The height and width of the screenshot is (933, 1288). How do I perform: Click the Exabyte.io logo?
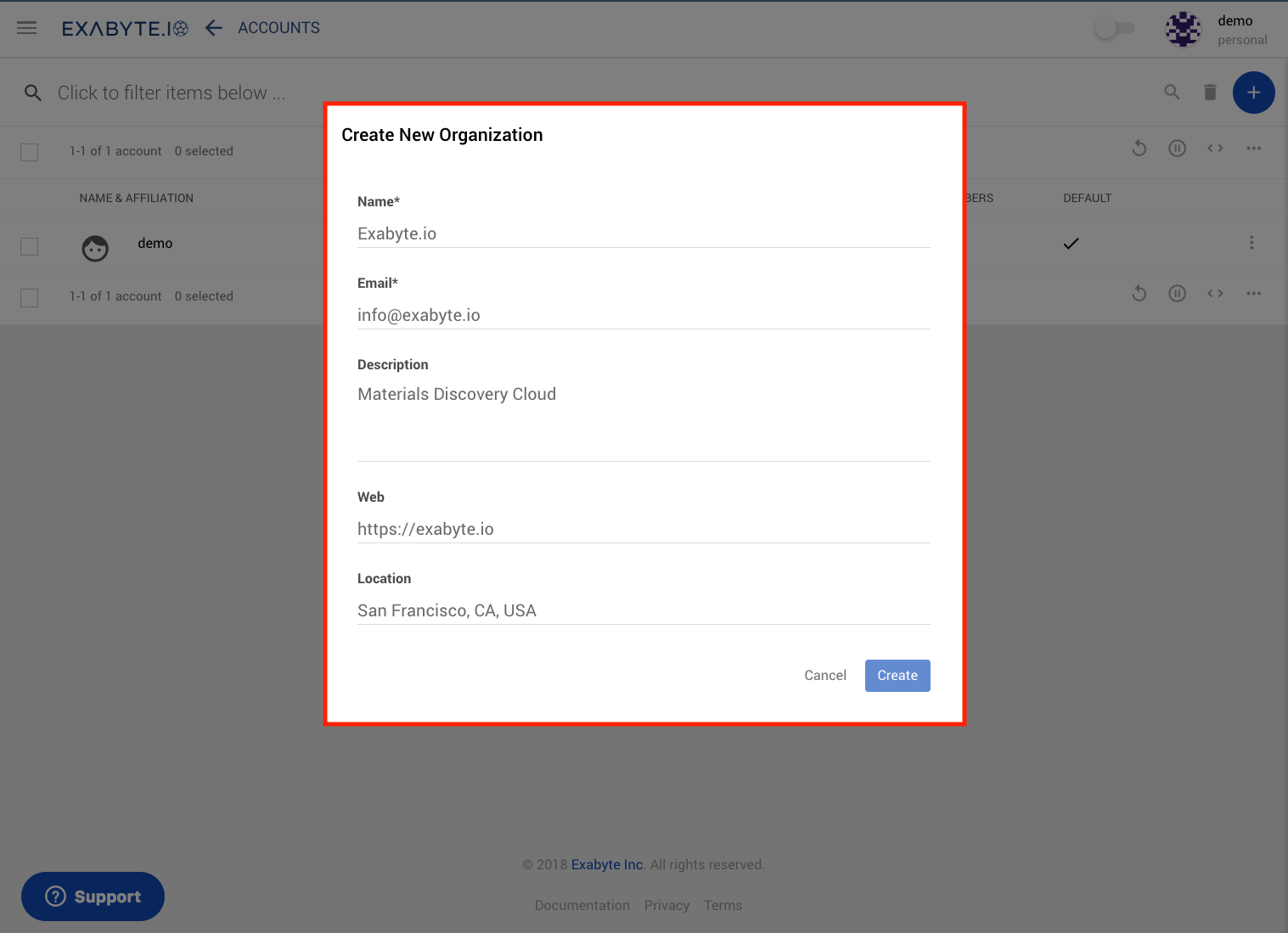[x=124, y=27]
